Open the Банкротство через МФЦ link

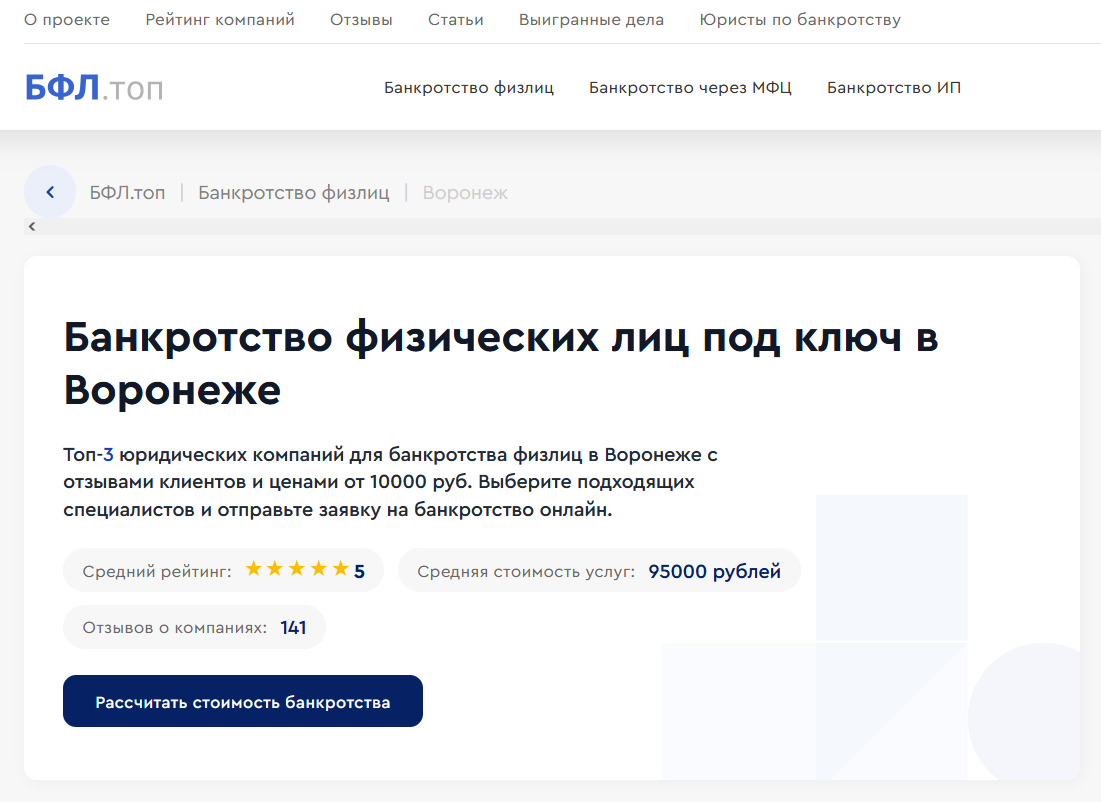(690, 88)
